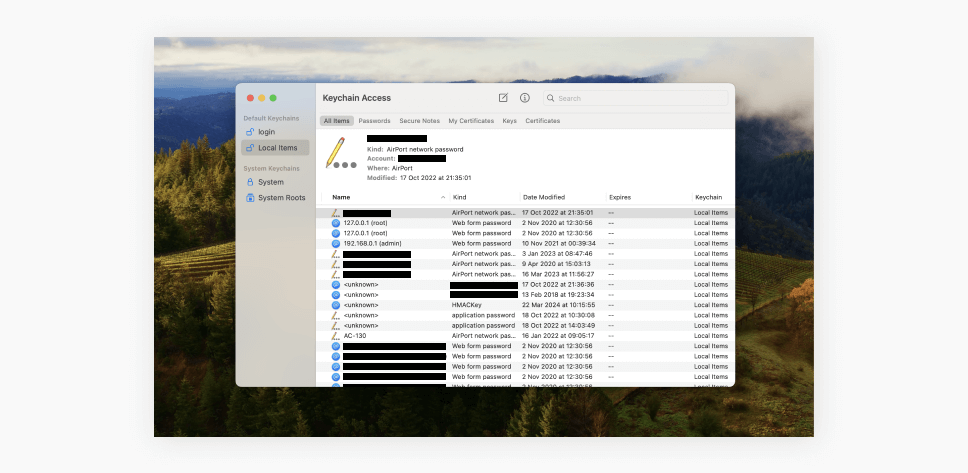Switch to the Passwords tab
This screenshot has width=968, height=473.
(374, 121)
